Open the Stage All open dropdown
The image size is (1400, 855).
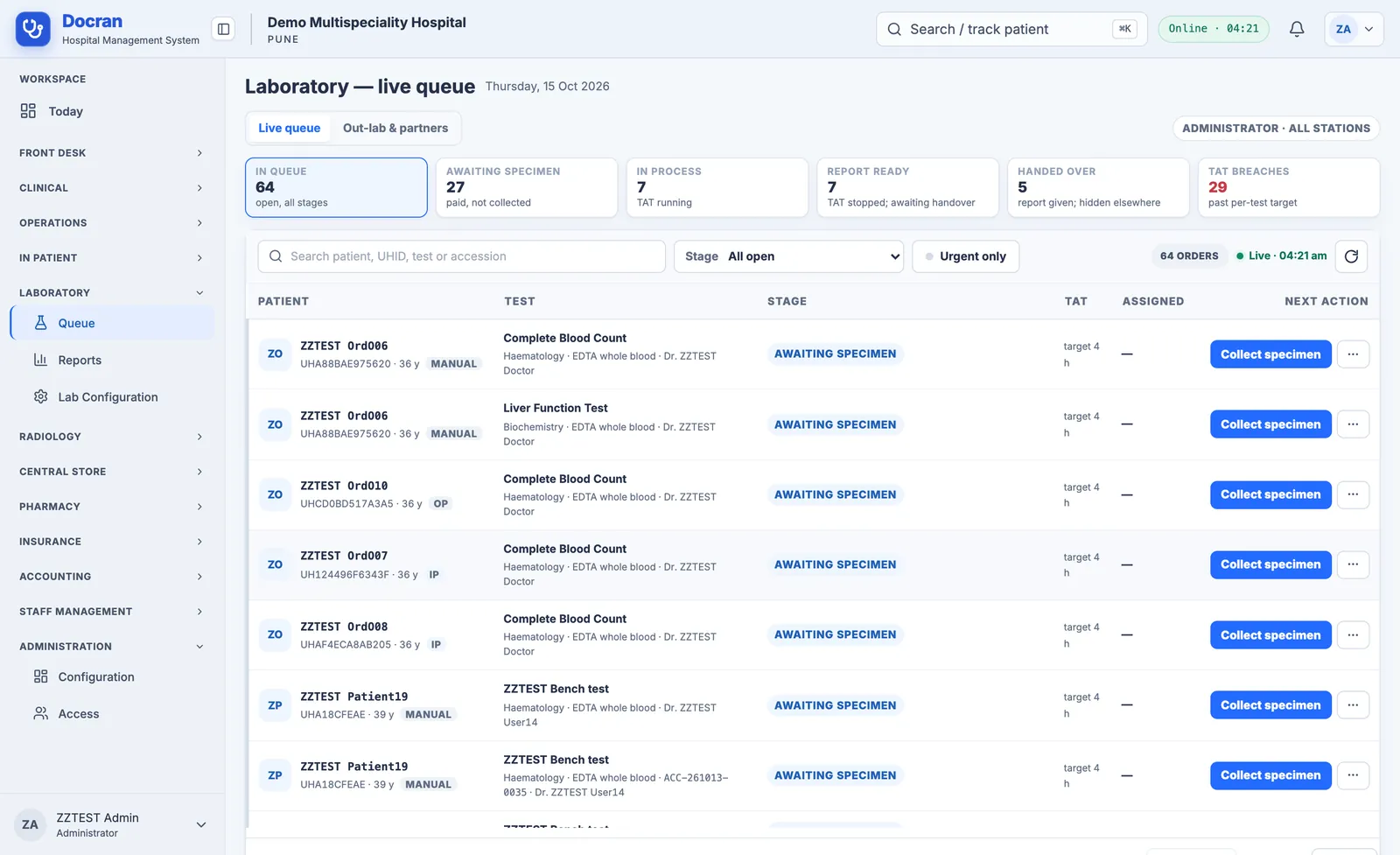[788, 256]
